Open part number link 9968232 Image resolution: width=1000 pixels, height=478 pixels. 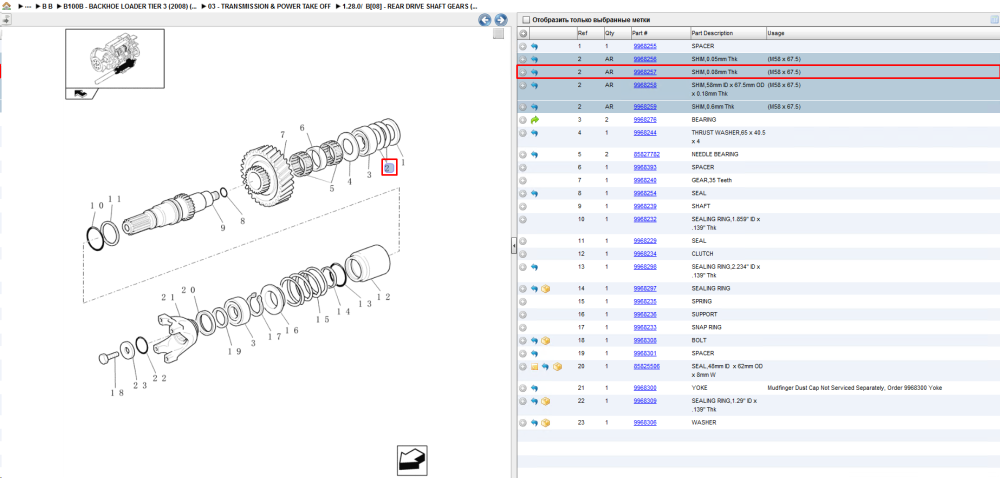point(644,219)
